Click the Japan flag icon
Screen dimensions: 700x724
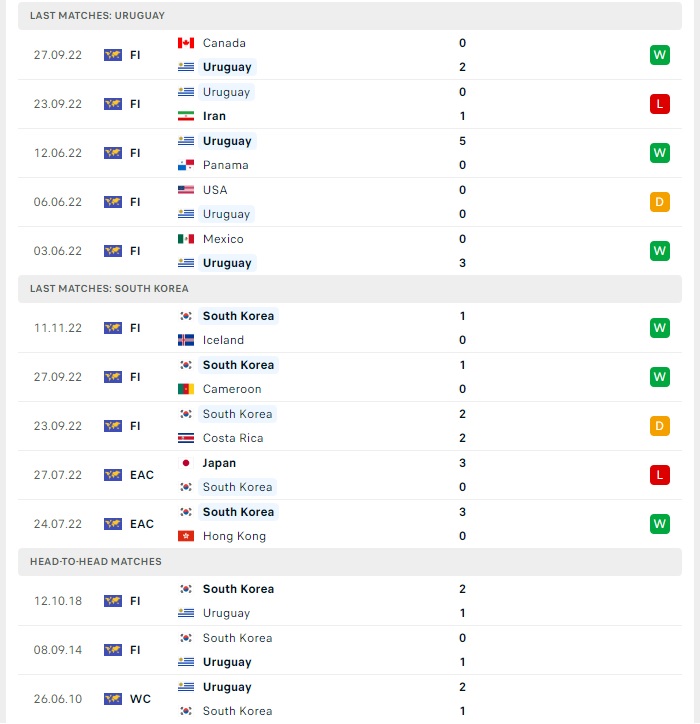(186, 463)
